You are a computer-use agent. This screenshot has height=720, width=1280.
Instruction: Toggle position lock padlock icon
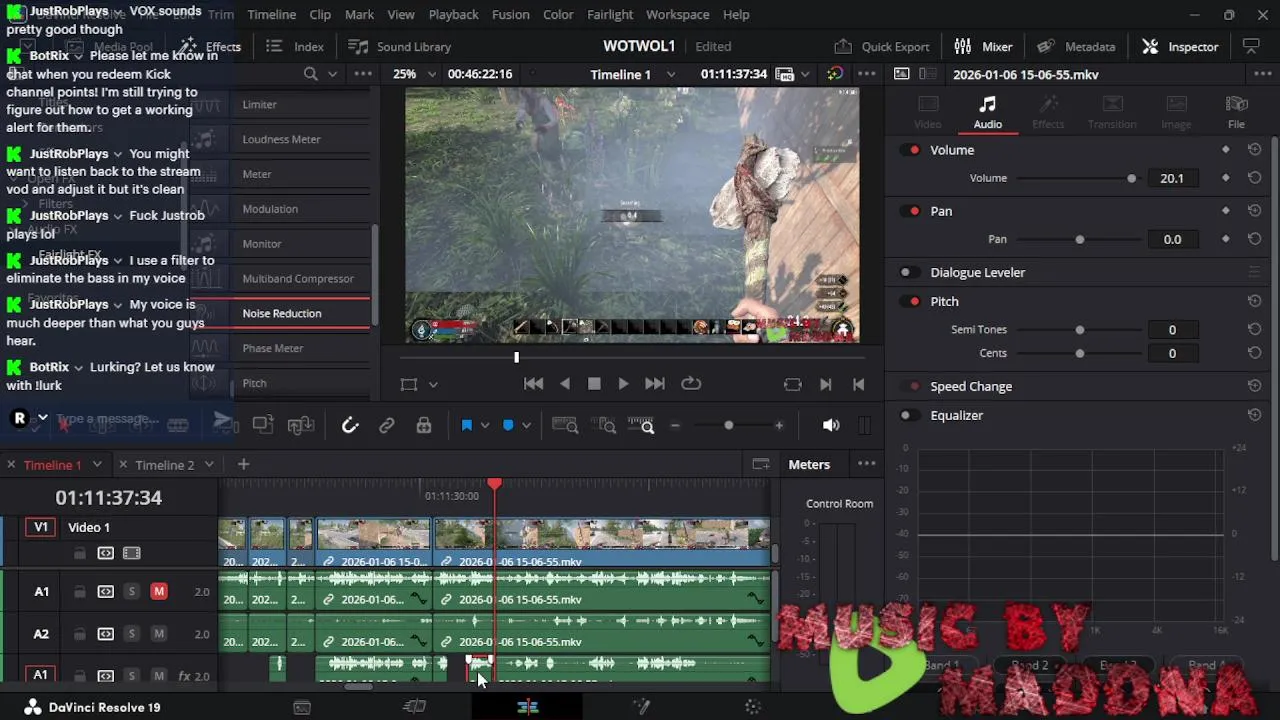point(424,426)
